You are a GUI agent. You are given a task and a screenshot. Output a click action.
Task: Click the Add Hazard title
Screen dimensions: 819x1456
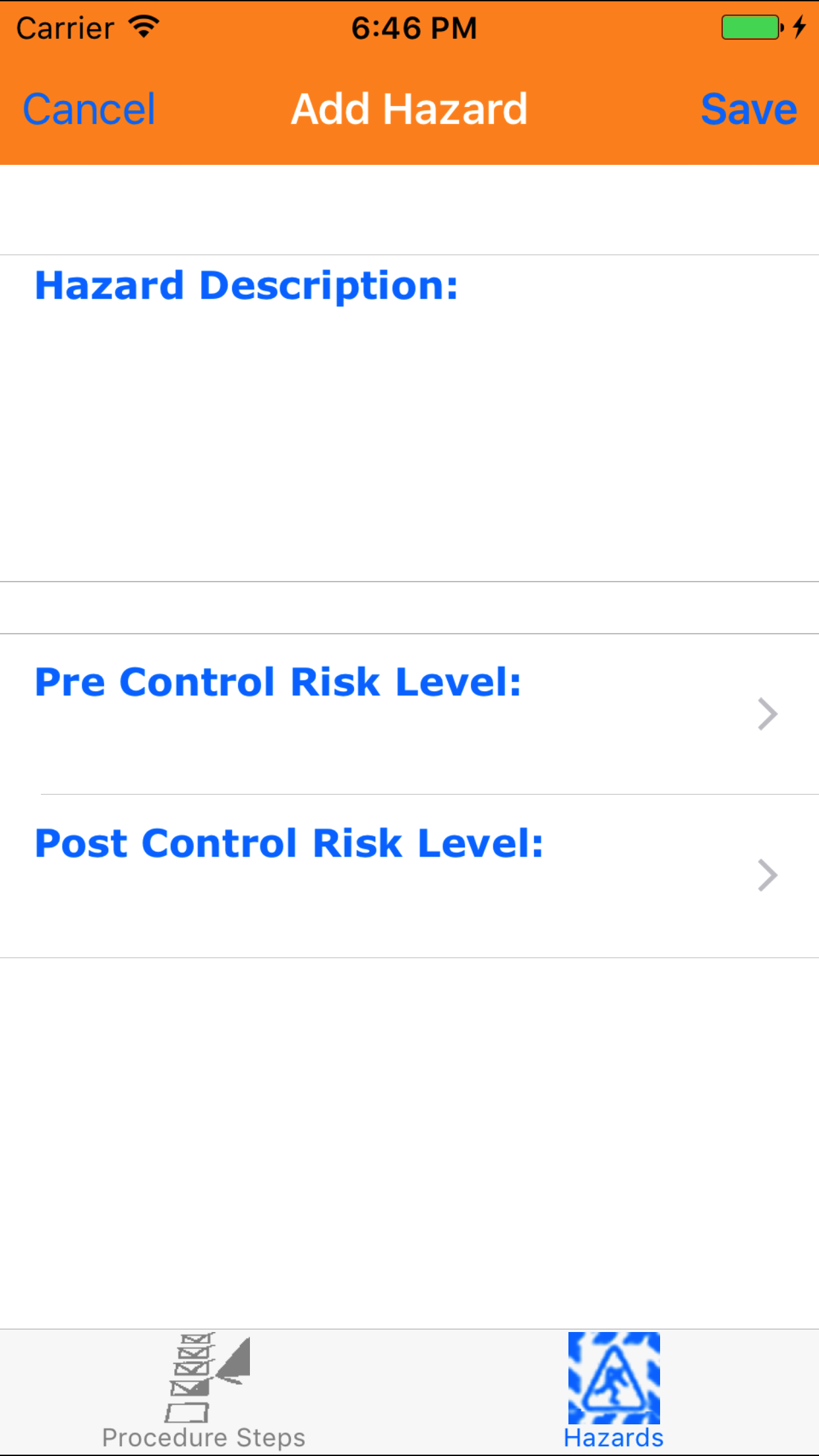coord(409,109)
